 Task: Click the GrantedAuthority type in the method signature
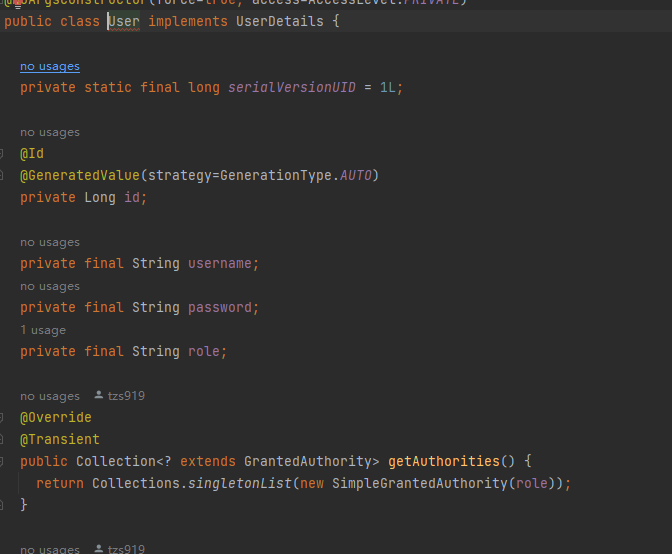(x=308, y=461)
